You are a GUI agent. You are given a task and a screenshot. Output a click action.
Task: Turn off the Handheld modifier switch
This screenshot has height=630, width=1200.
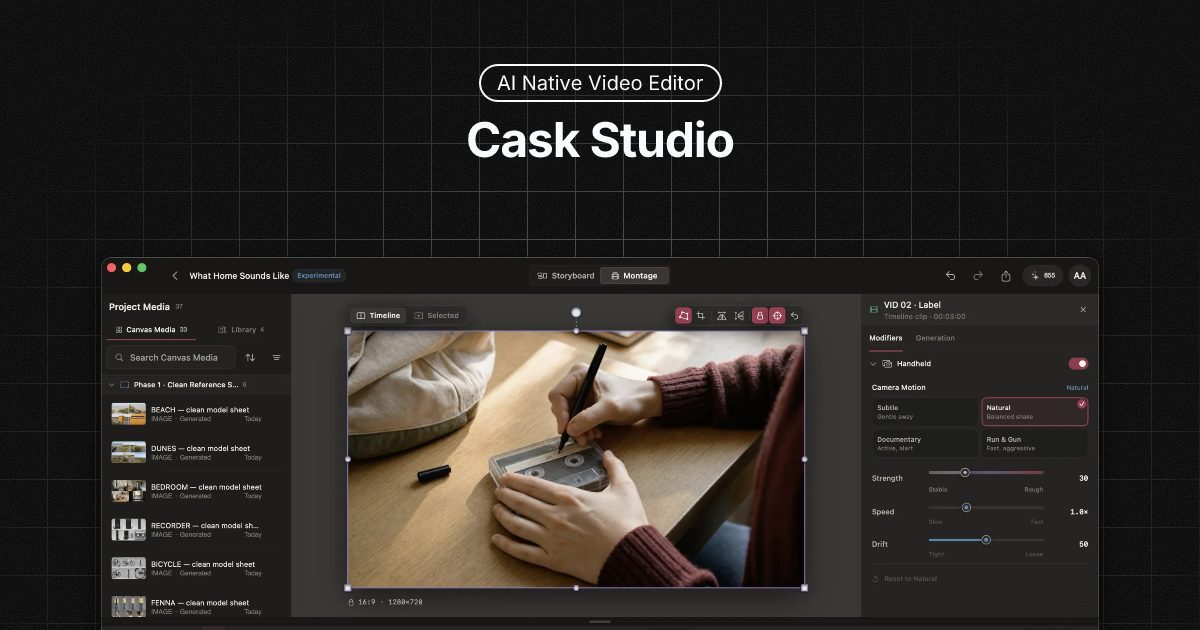[x=1078, y=364]
